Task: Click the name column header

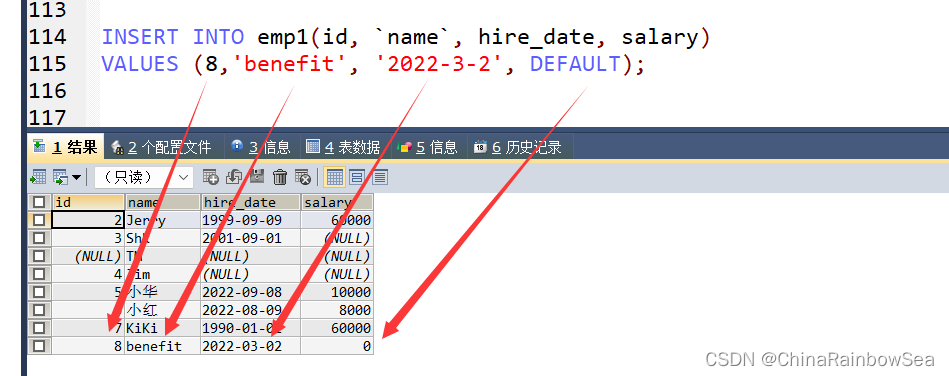Action: click(x=162, y=202)
